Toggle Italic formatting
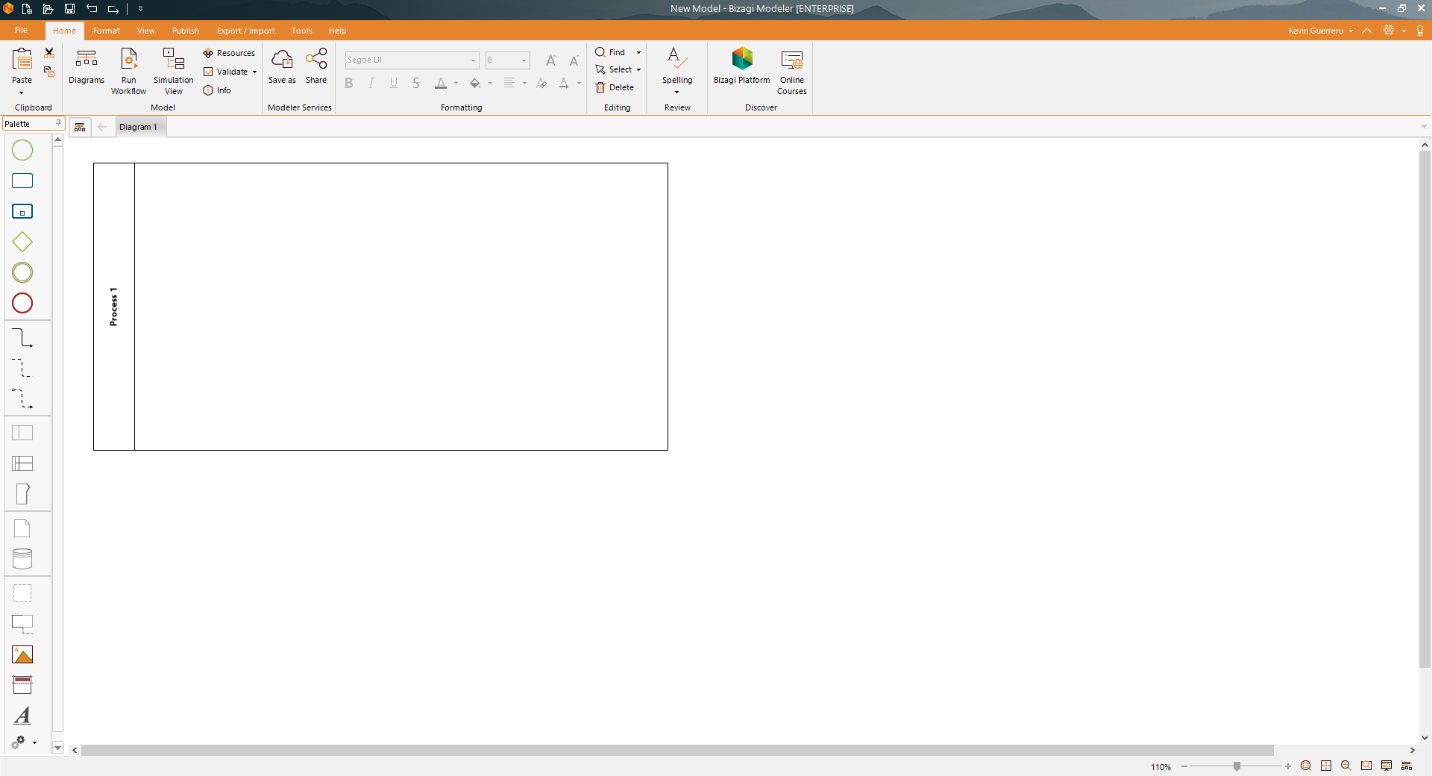1432x776 pixels. (x=371, y=83)
